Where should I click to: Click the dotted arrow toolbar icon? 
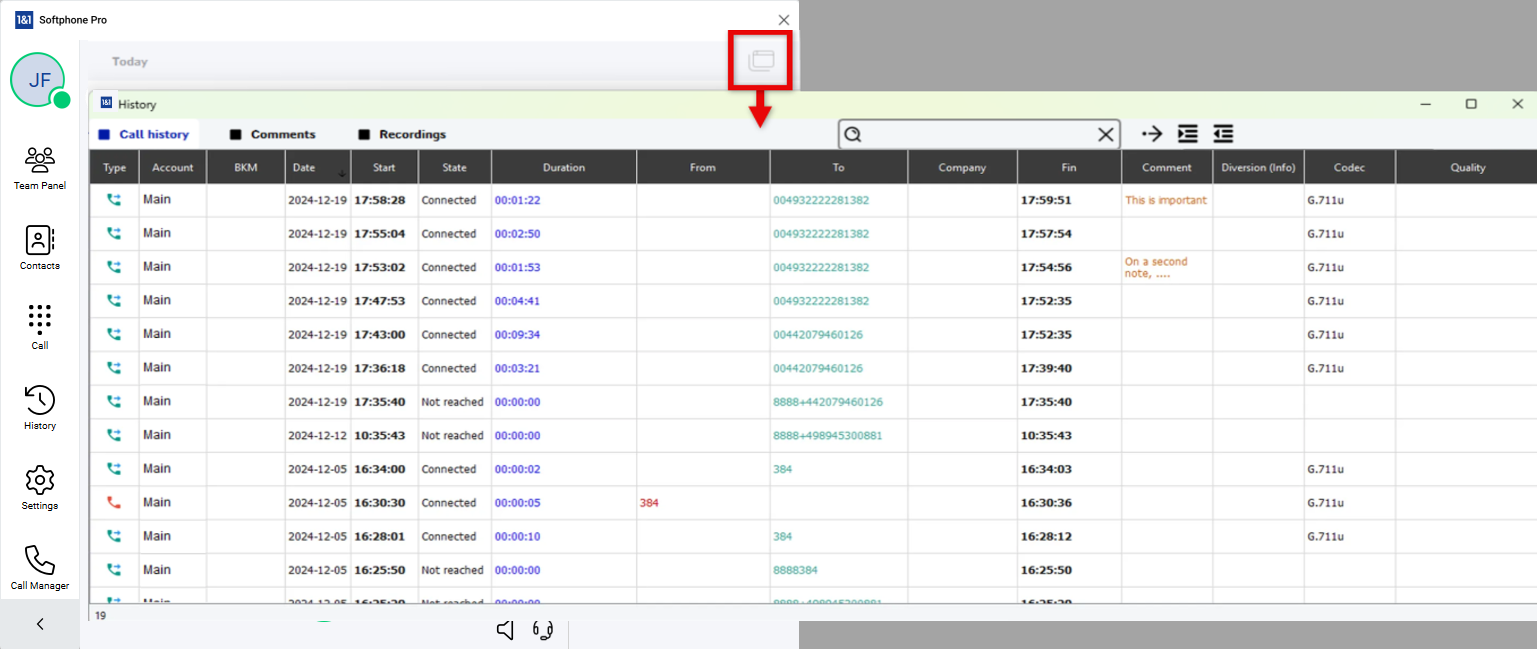(x=1152, y=134)
